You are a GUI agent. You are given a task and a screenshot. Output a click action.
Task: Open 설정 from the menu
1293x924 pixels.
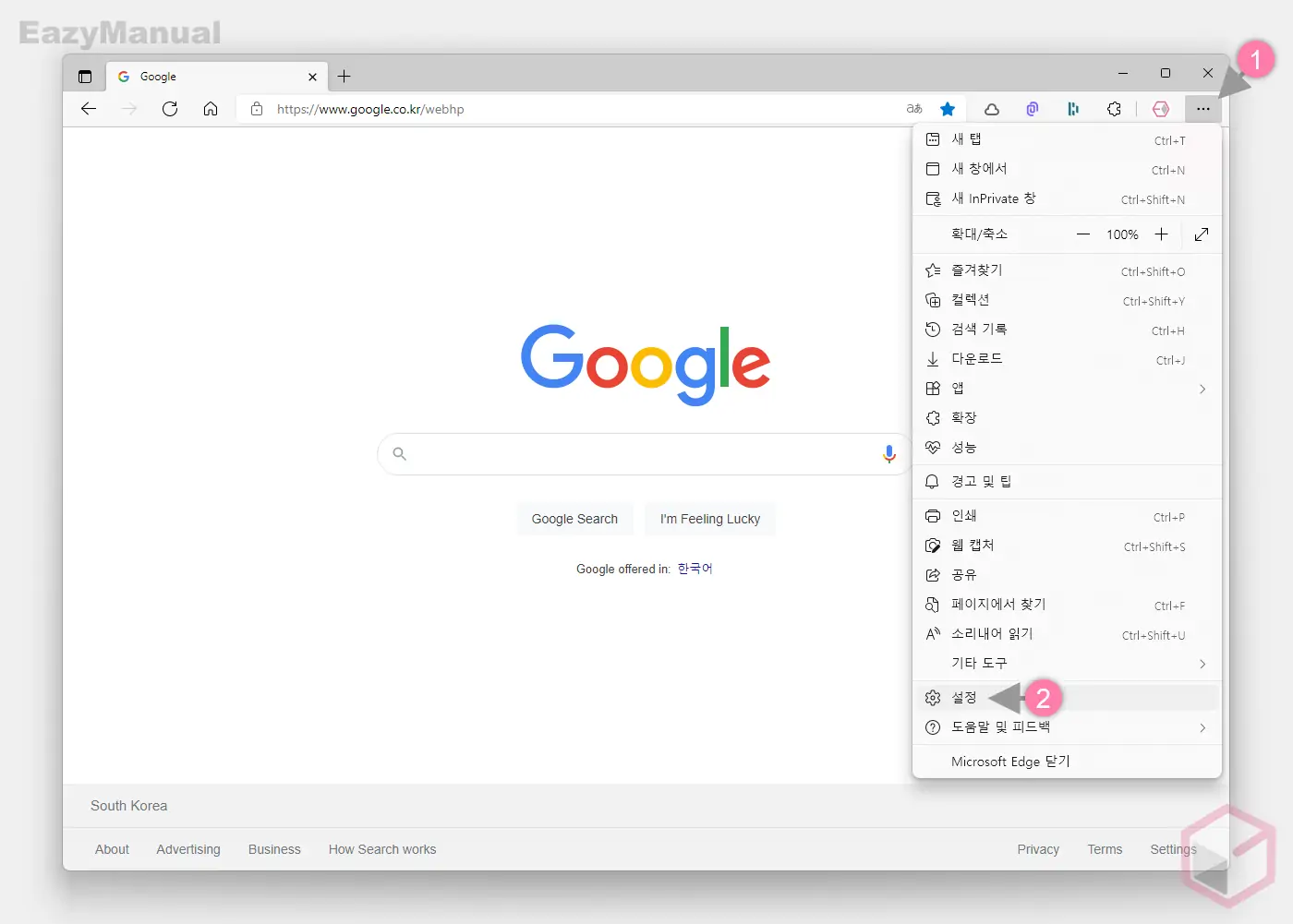click(x=1067, y=698)
